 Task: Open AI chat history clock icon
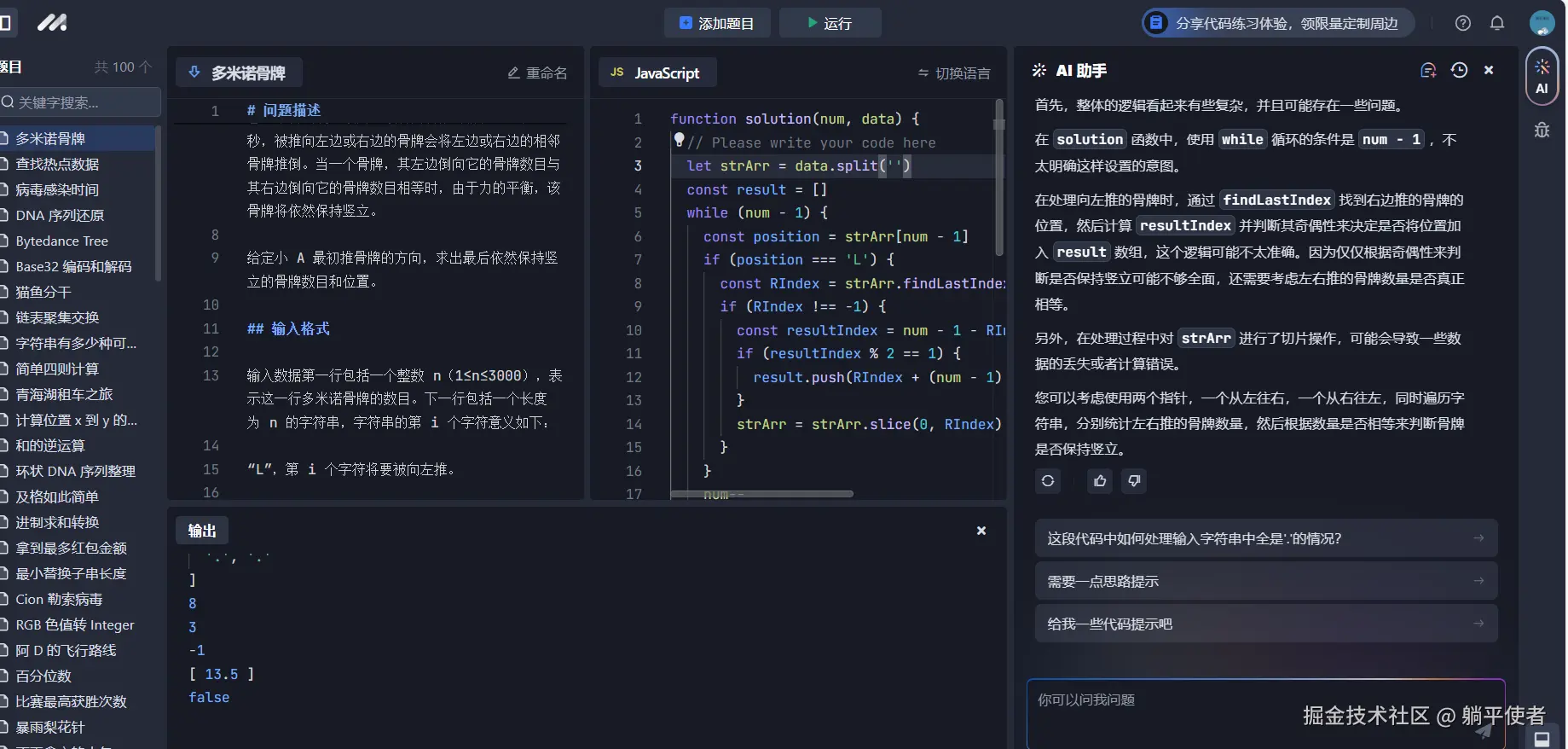1459,70
